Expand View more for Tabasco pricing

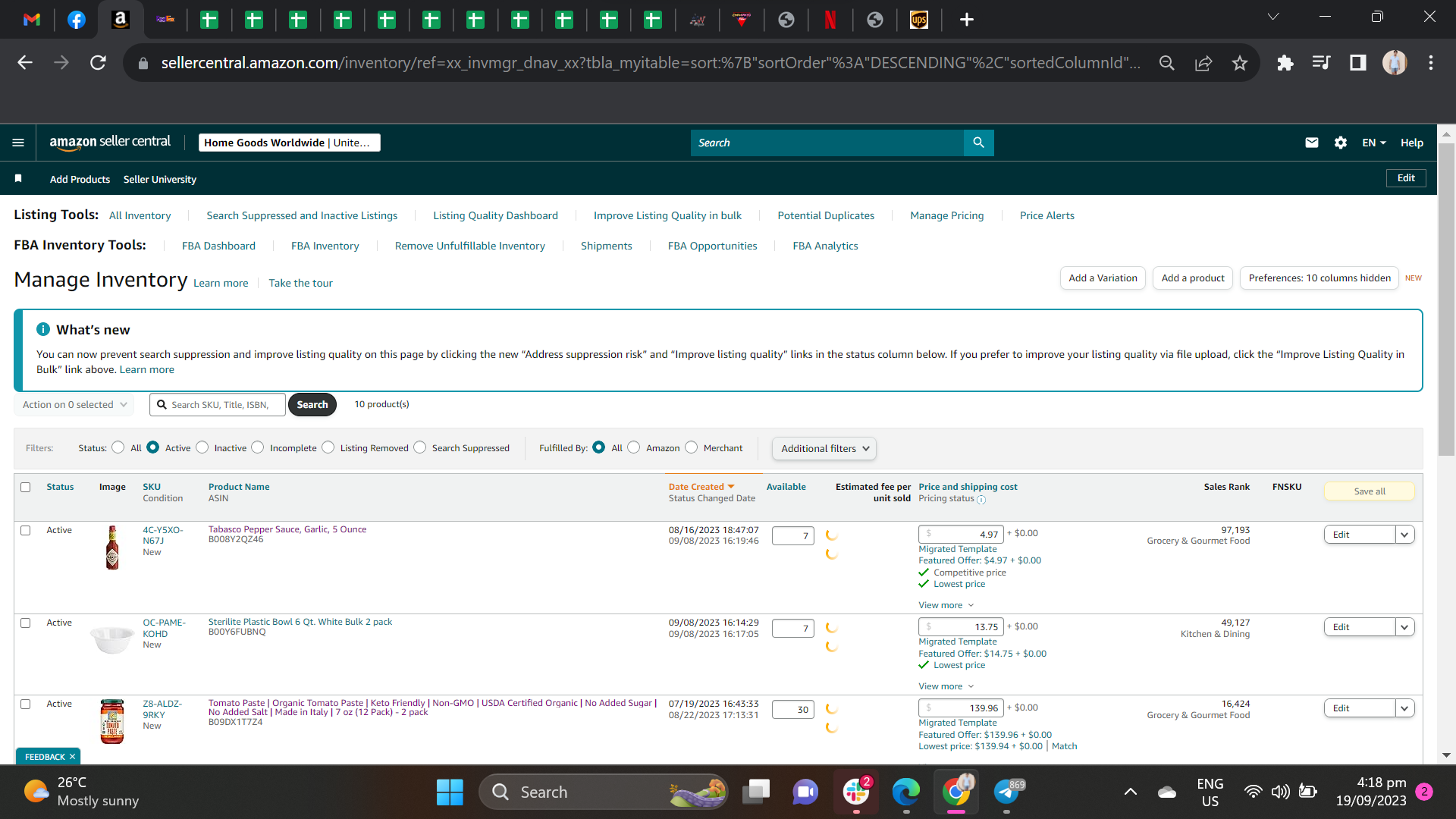click(x=946, y=605)
